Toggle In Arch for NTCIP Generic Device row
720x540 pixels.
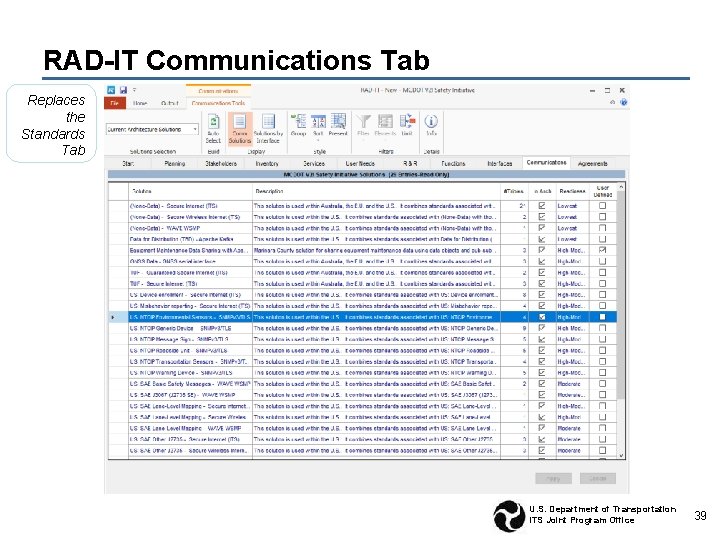click(x=542, y=328)
